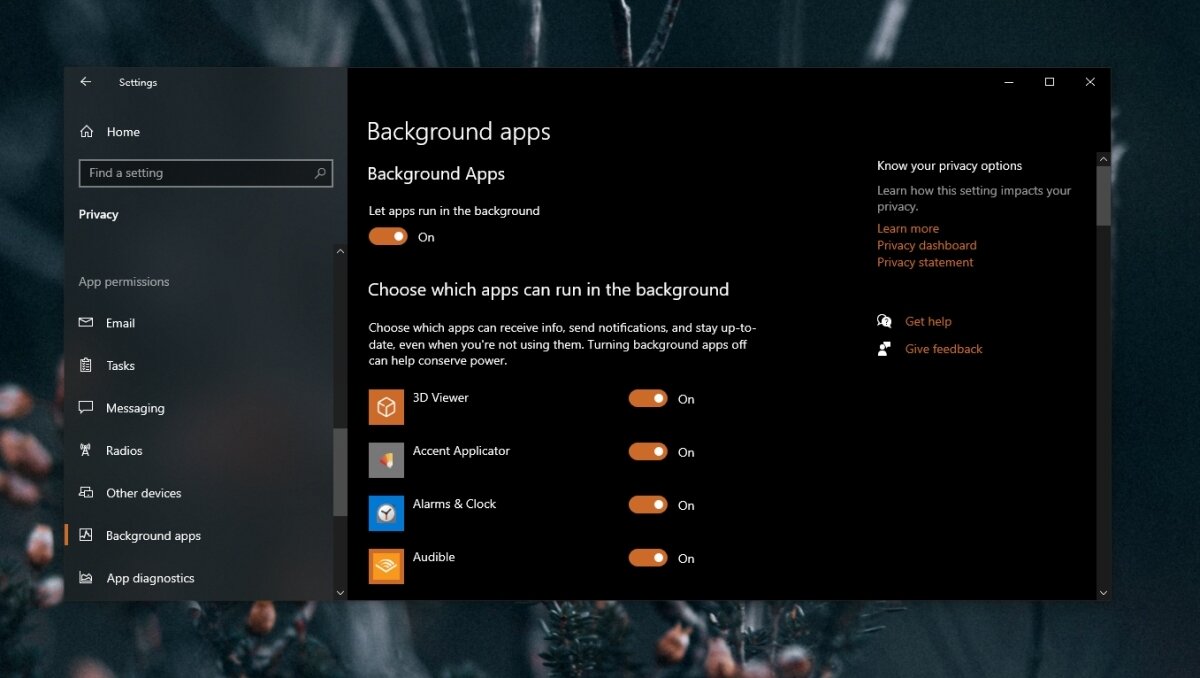1200x678 pixels.
Task: Click the main pane scroll-down arrow
Action: coord(1103,593)
